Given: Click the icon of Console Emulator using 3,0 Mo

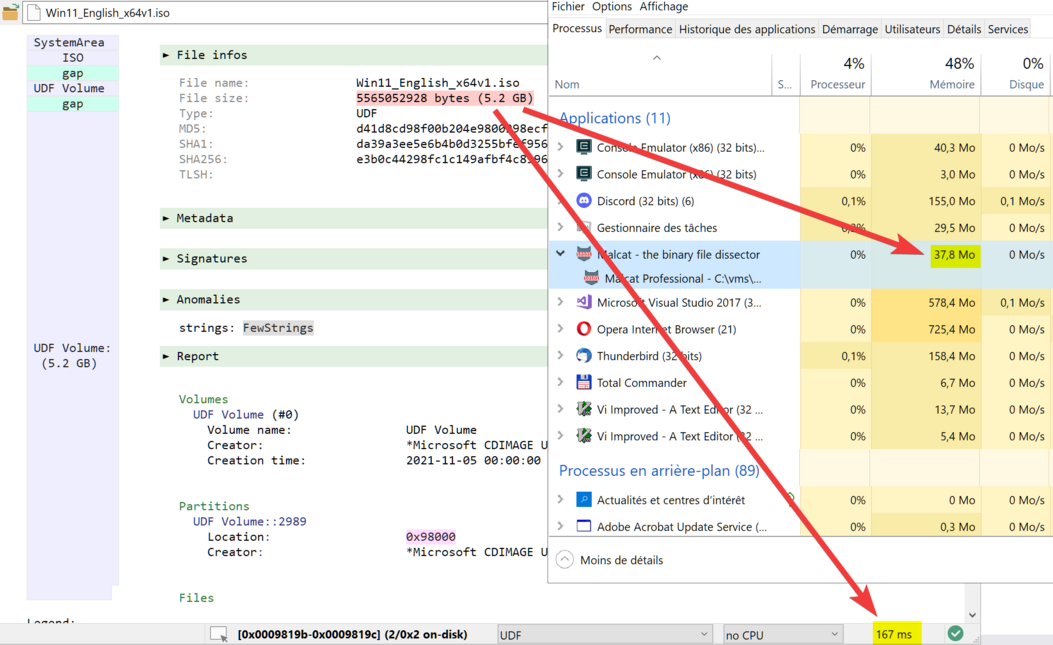Looking at the screenshot, I should pos(584,174).
